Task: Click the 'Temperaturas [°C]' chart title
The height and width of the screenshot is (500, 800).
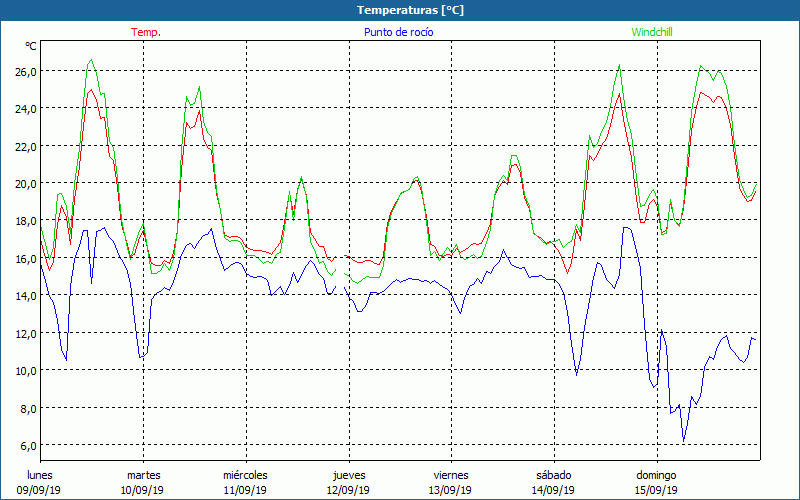Action: click(410, 10)
